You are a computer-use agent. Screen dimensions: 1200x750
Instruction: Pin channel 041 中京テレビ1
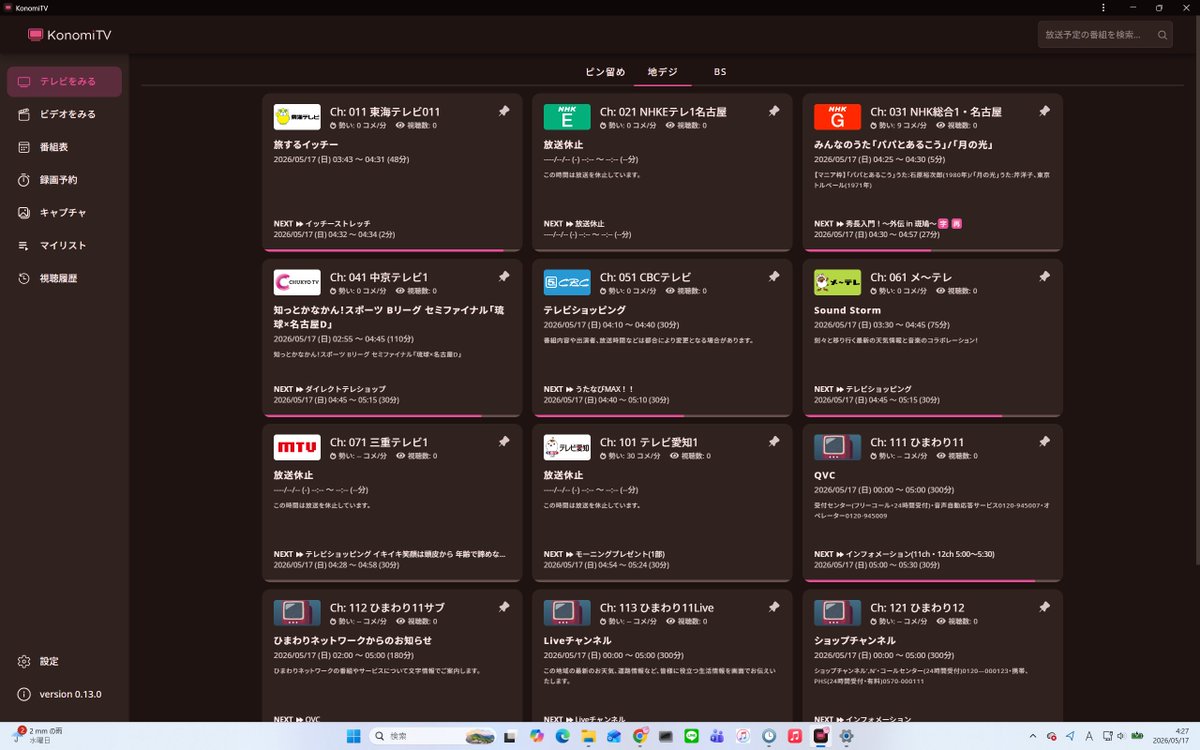tap(503, 277)
